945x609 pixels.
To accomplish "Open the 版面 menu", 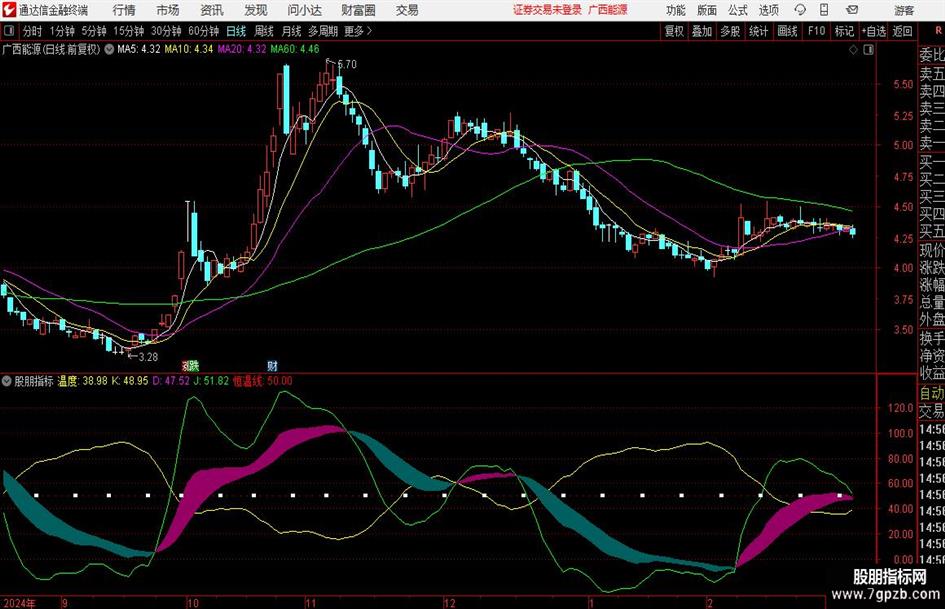I will (706, 10).
